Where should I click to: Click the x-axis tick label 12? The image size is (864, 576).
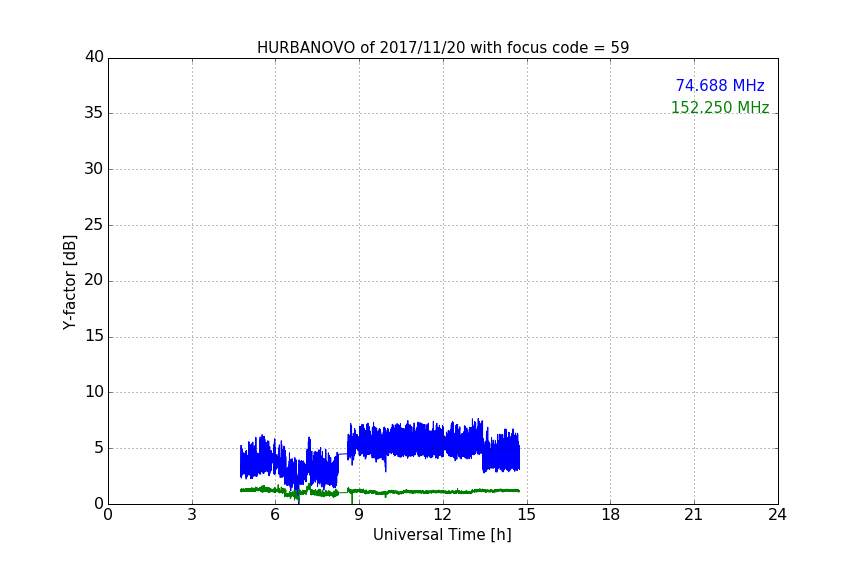442,515
